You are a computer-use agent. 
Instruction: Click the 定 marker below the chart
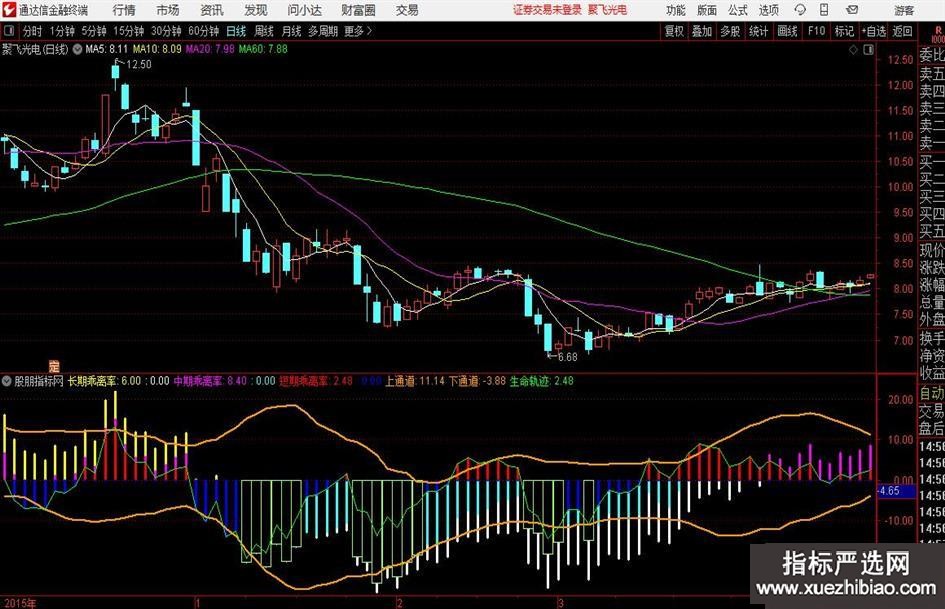[x=54, y=366]
